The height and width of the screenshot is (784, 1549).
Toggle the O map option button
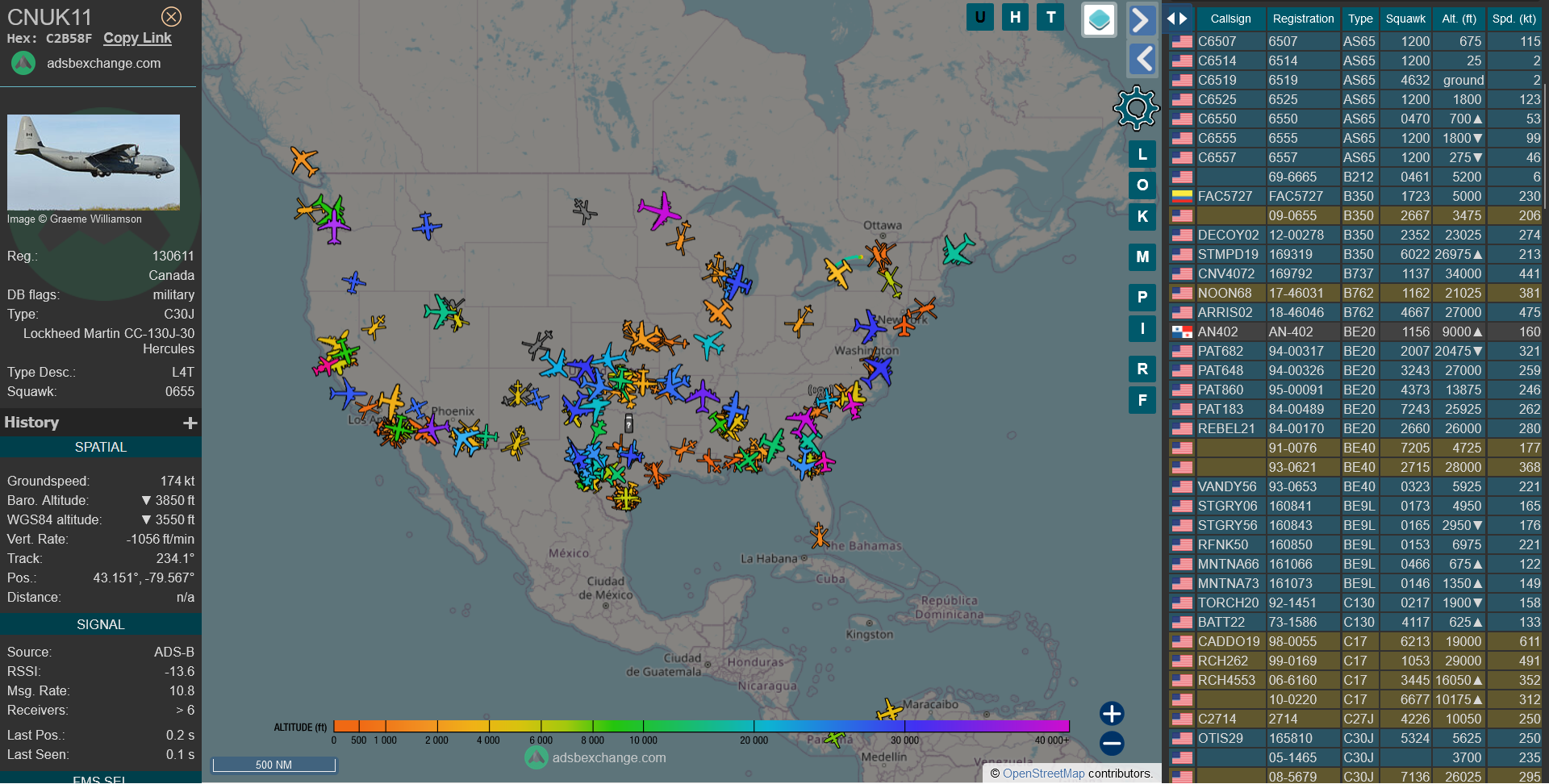coord(1142,186)
